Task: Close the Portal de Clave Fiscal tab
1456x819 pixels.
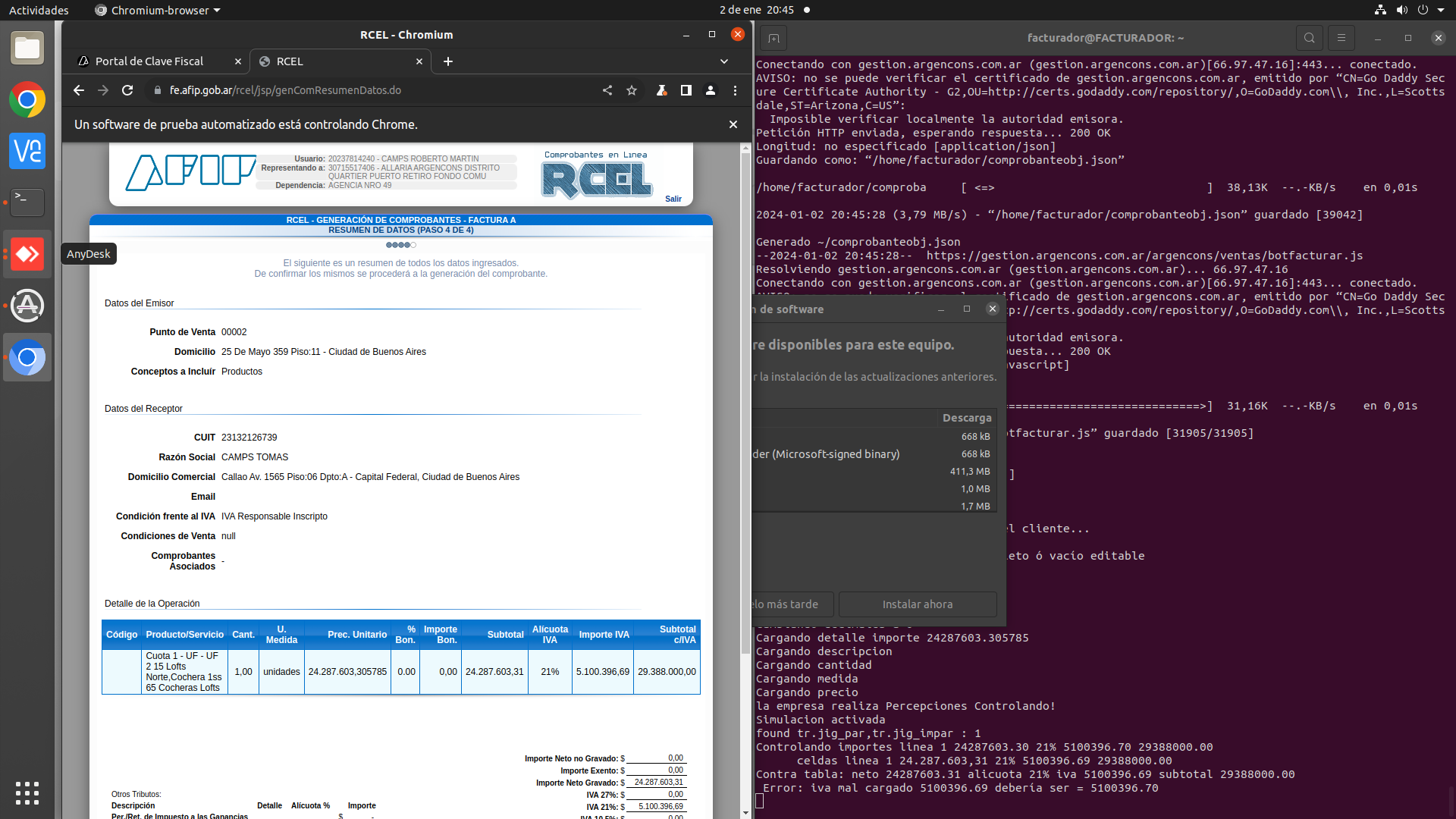Action: [238, 61]
